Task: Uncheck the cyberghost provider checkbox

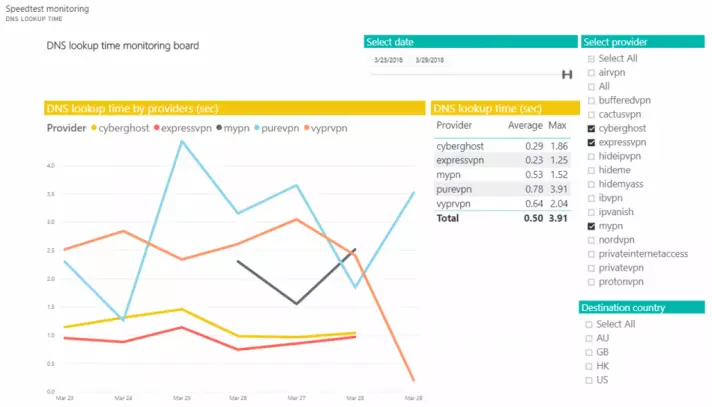Action: [x=591, y=129]
